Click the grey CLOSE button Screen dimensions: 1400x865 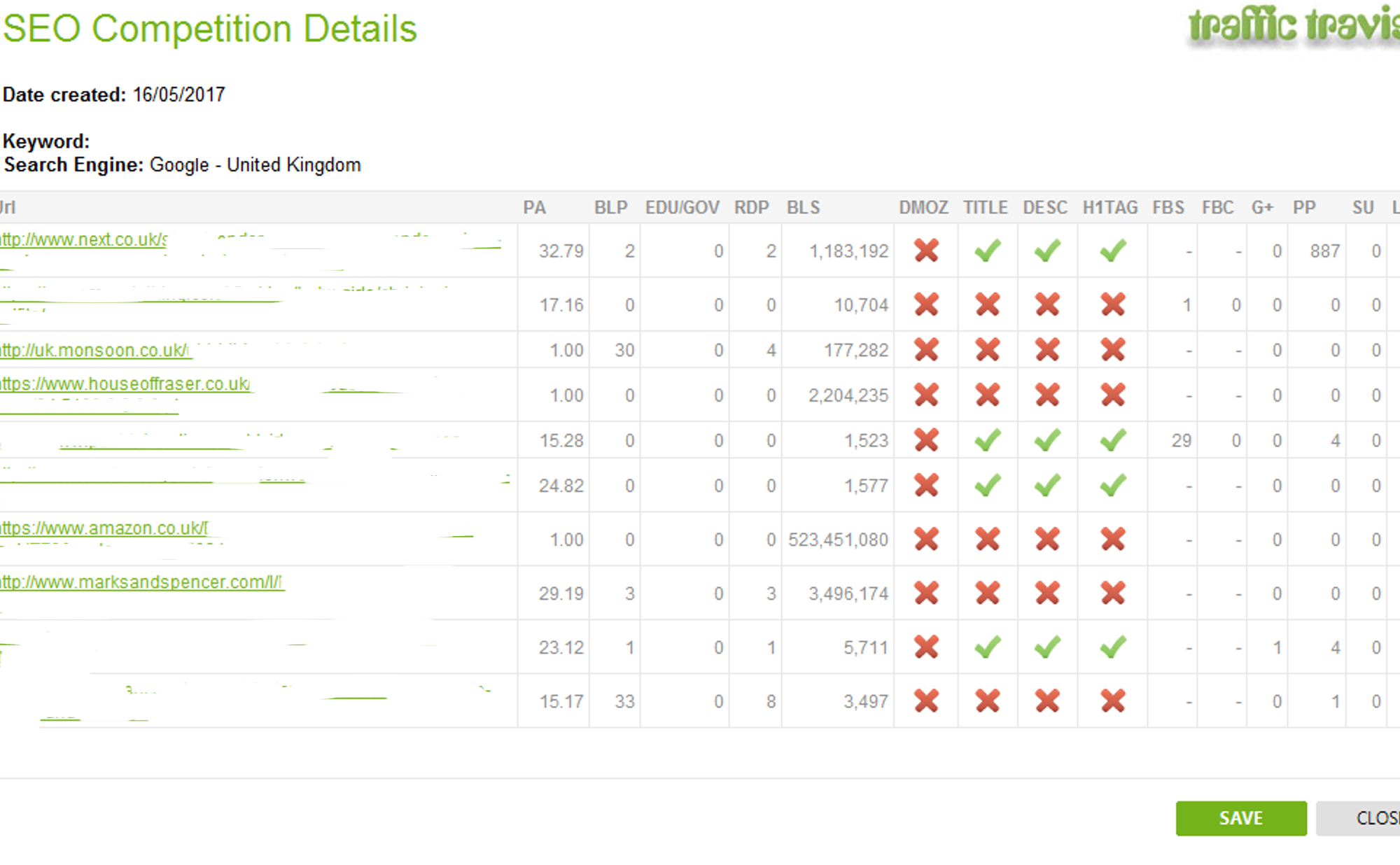pyautogui.click(x=1358, y=818)
